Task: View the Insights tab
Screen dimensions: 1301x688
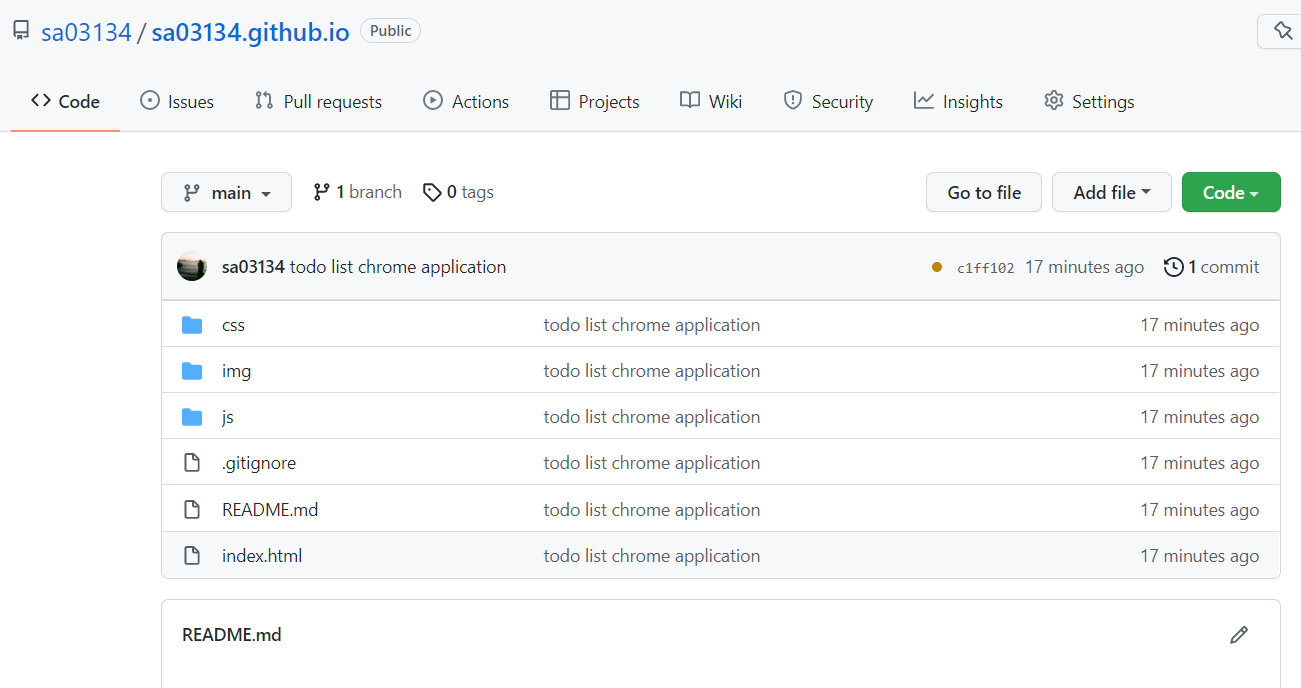Action: pyautogui.click(x=958, y=101)
